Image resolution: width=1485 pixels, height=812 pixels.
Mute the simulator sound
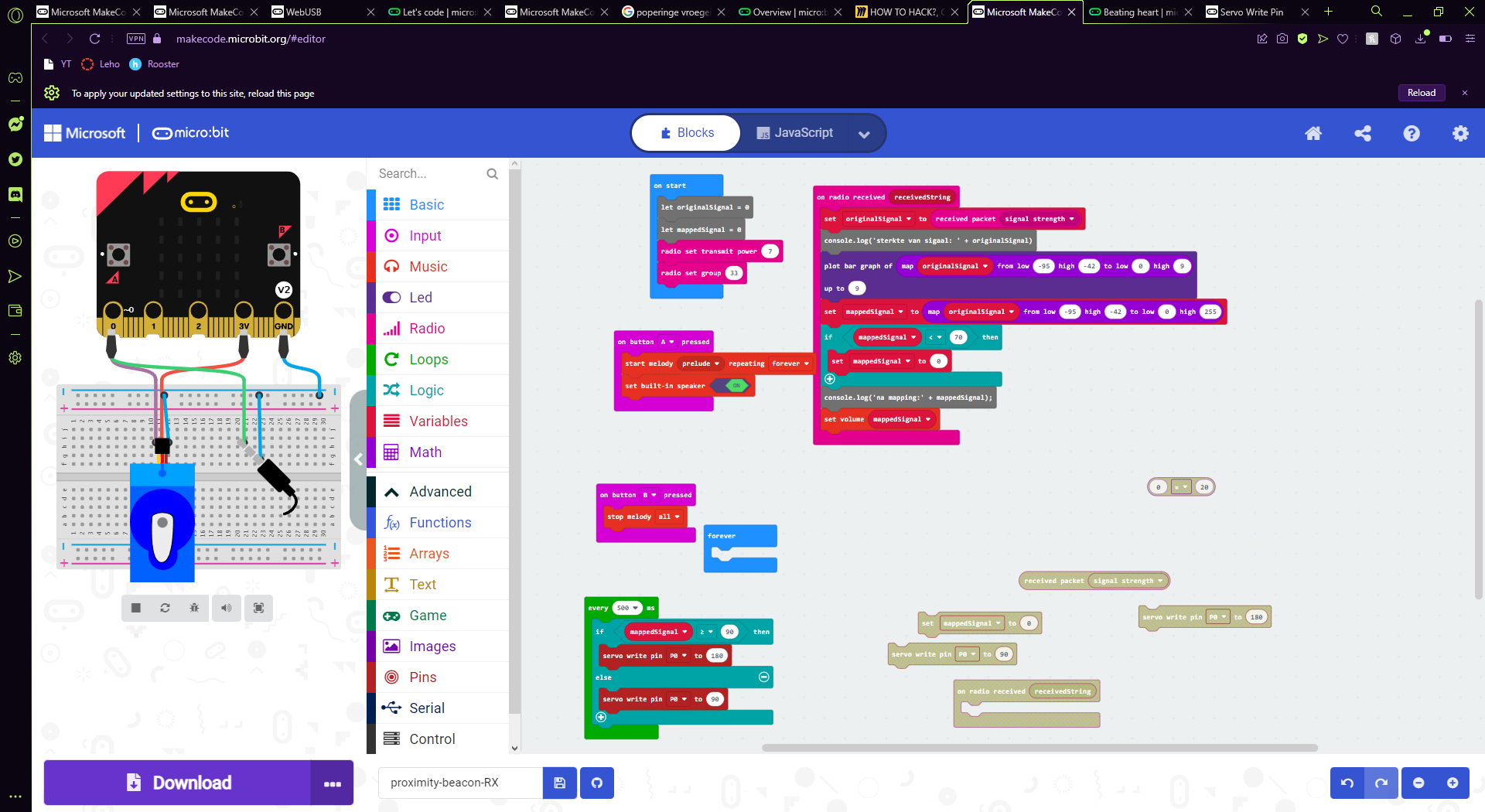(x=226, y=608)
